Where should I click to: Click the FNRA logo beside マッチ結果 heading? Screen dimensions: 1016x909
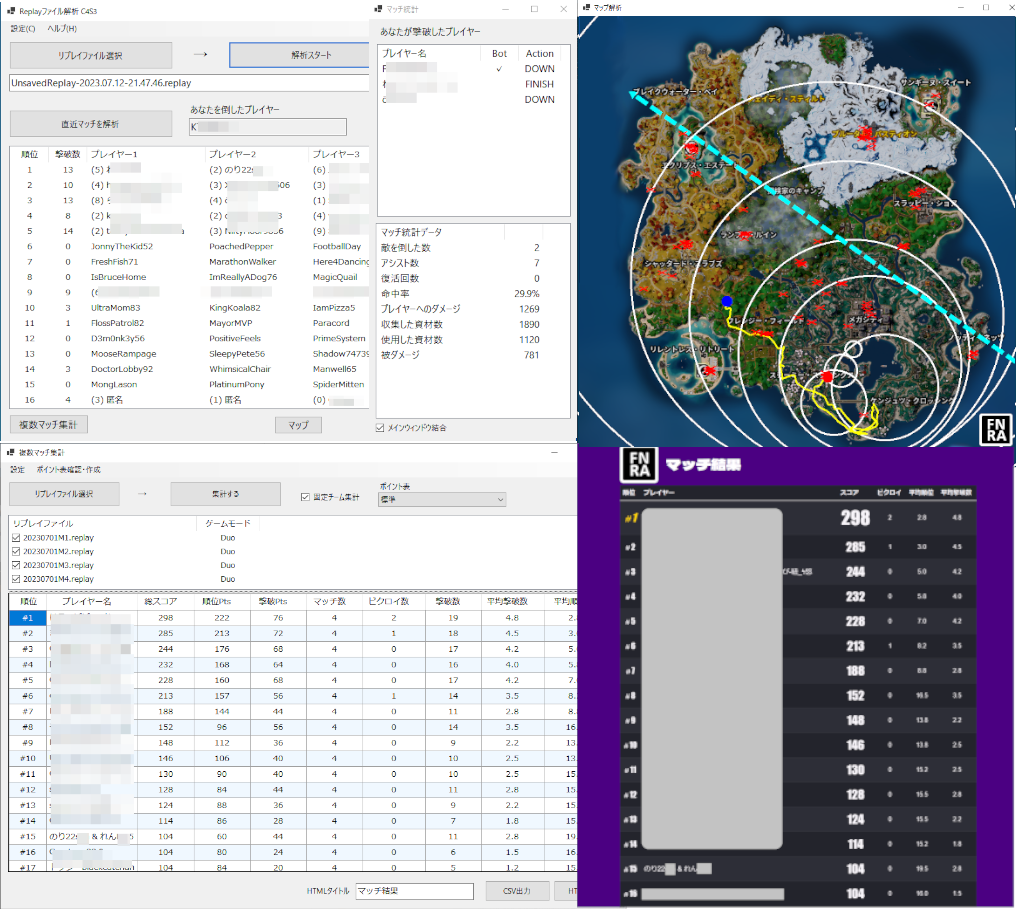[639, 465]
